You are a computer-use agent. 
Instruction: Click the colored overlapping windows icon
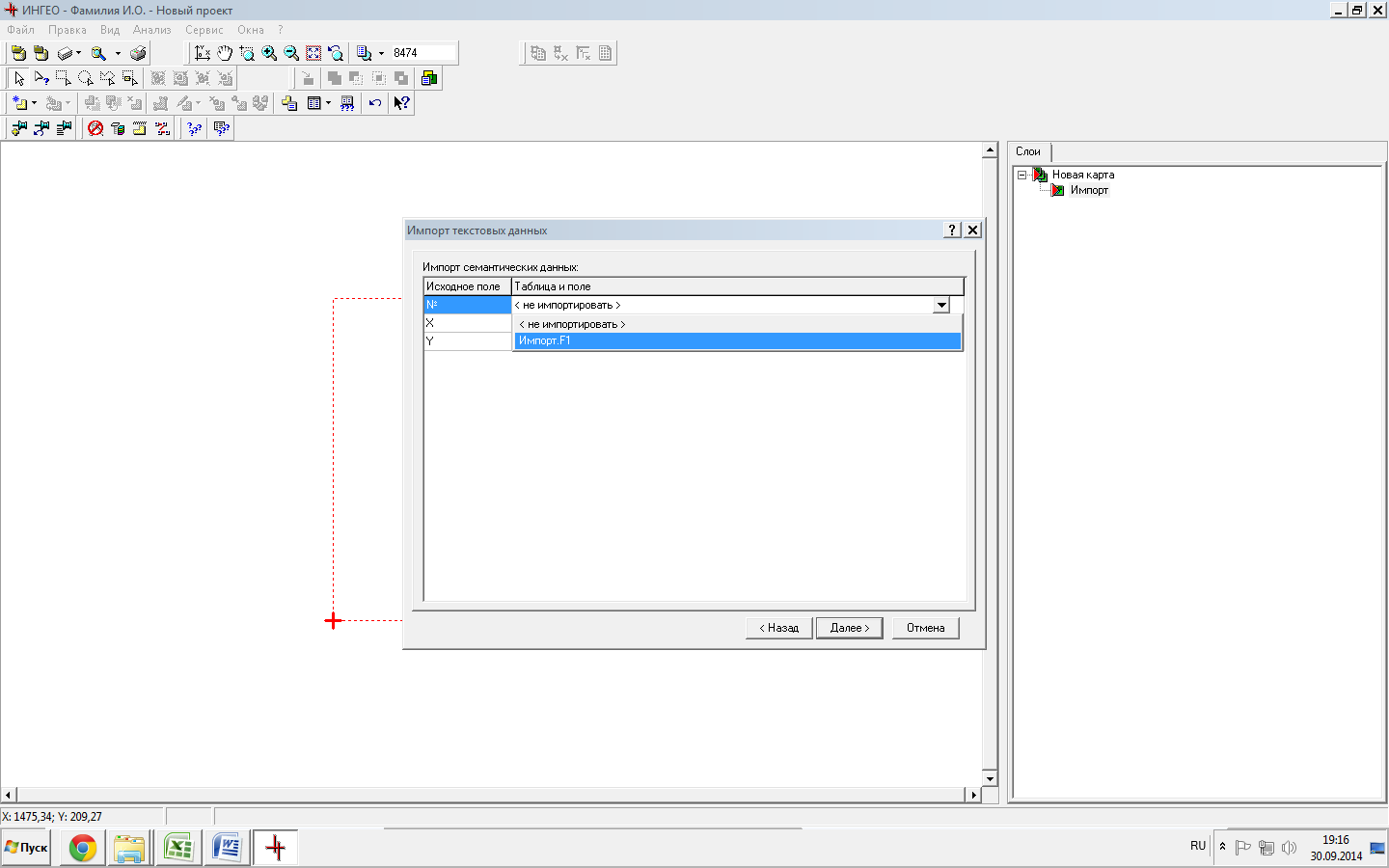tap(429, 78)
